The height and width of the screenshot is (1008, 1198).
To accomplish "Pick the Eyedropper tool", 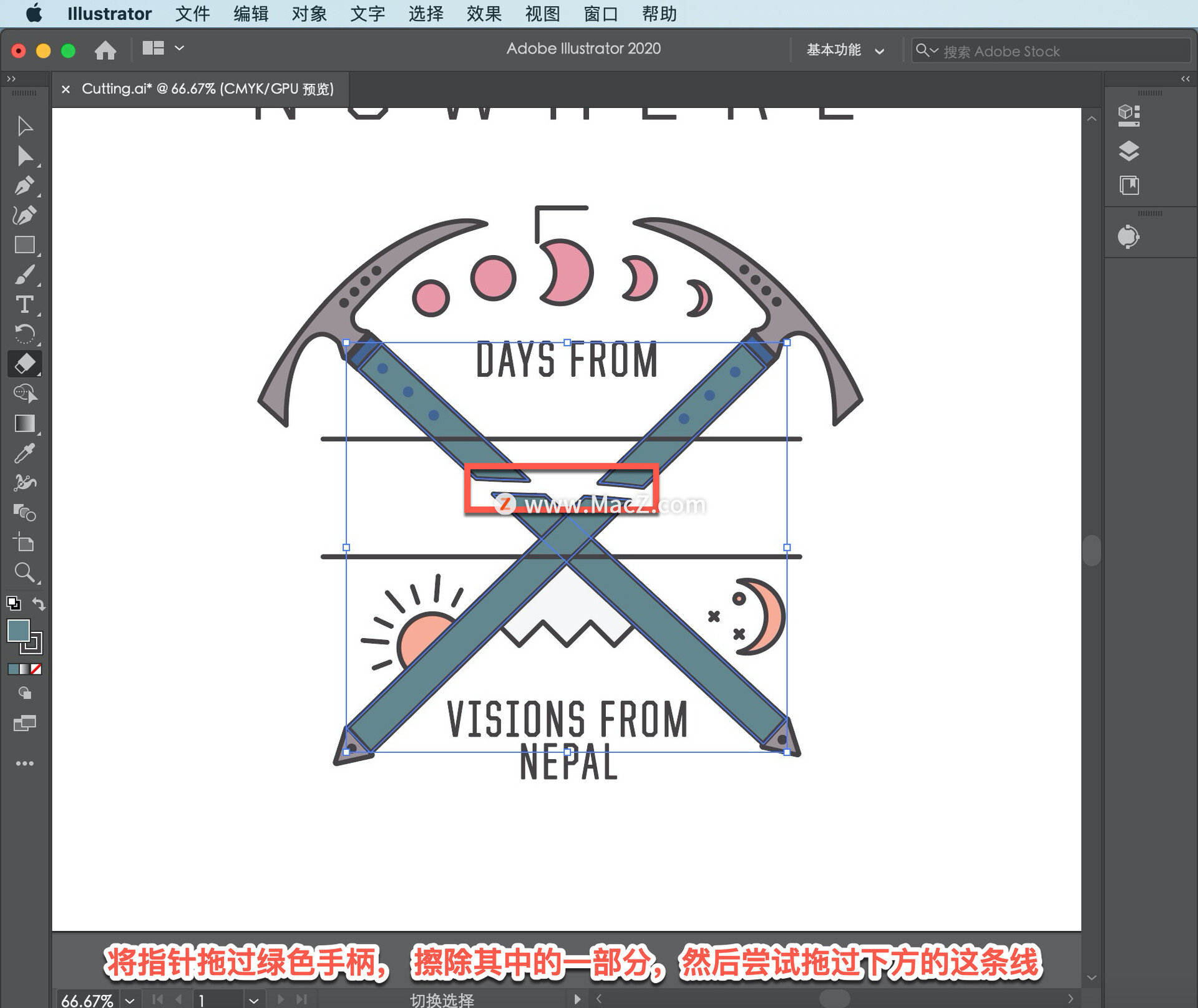I will [24, 453].
